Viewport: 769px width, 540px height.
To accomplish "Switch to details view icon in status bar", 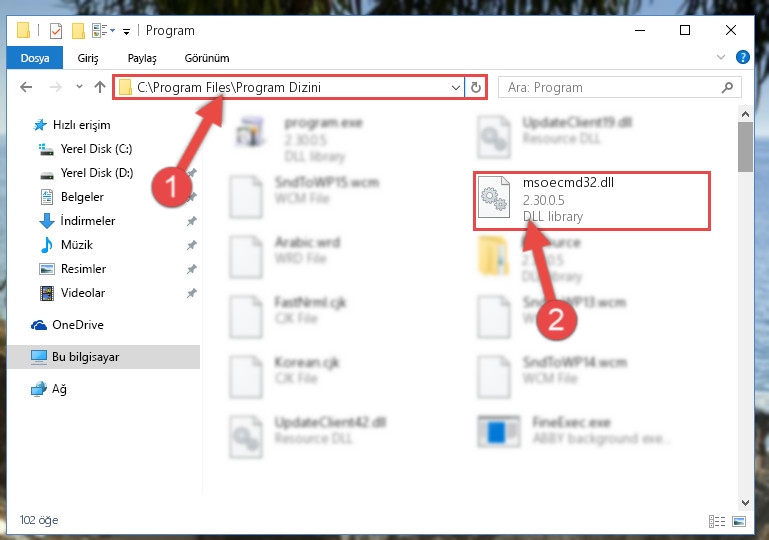I will click(x=717, y=521).
